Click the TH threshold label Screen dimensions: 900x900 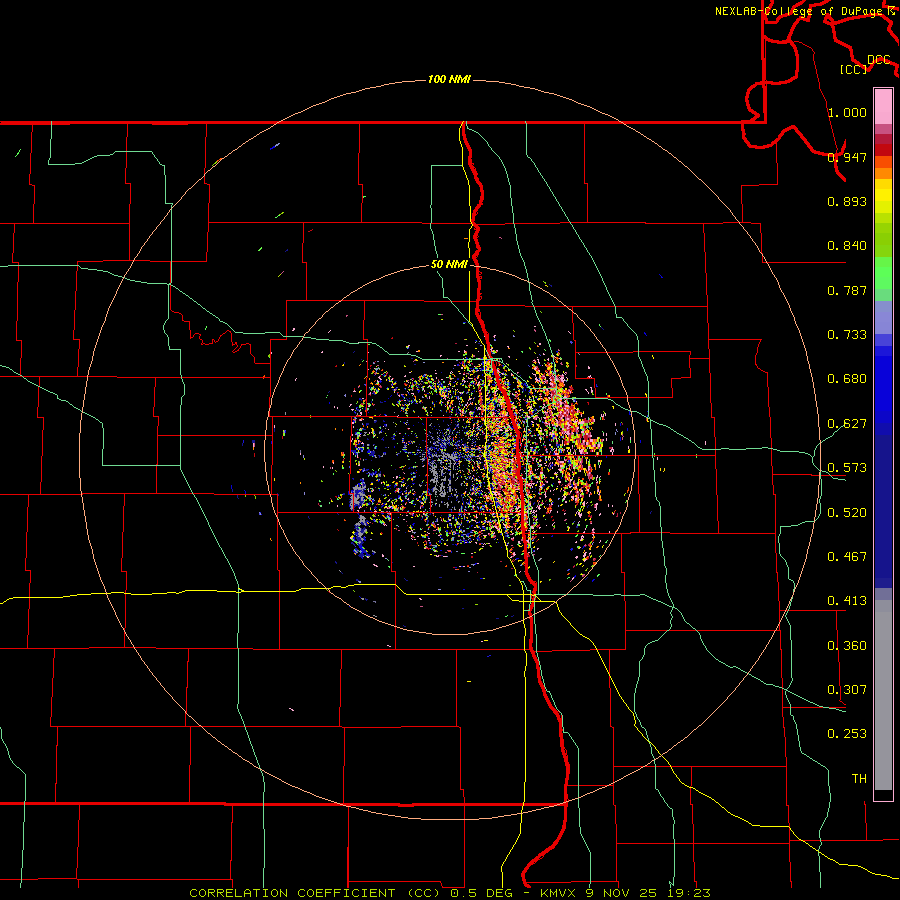[859, 779]
